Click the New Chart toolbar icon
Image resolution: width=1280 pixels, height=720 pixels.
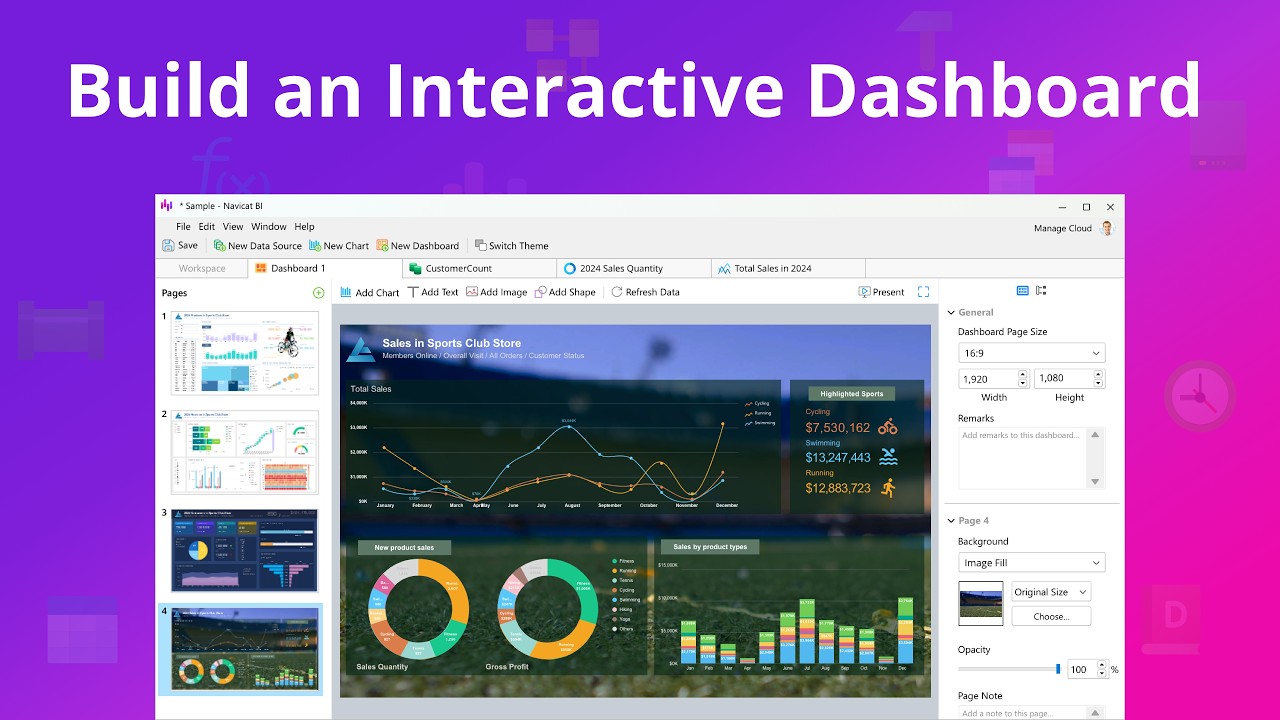tap(315, 245)
